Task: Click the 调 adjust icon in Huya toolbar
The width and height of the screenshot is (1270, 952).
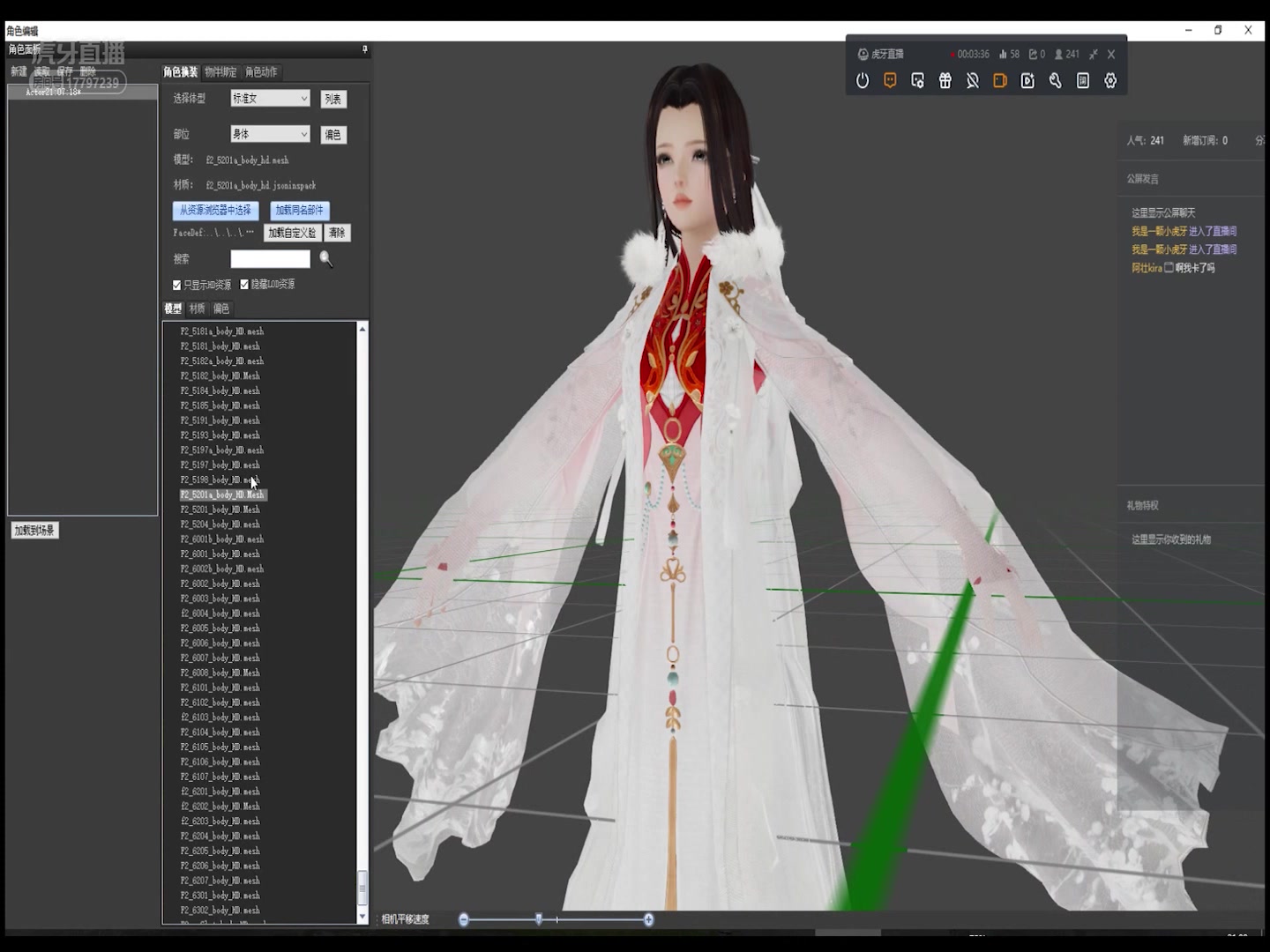Action: click(x=1083, y=80)
